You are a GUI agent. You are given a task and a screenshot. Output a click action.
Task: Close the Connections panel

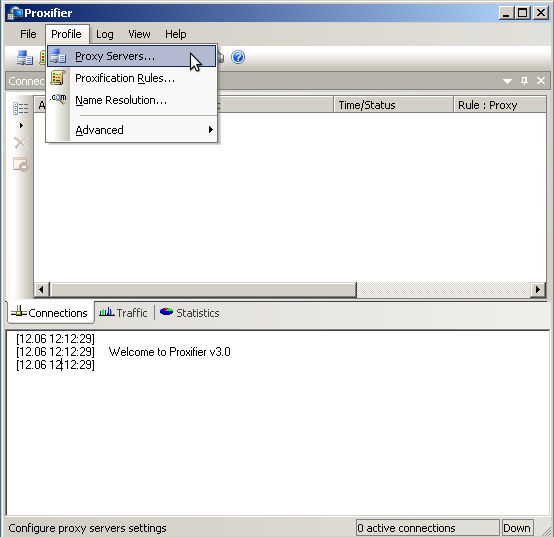pos(541,81)
